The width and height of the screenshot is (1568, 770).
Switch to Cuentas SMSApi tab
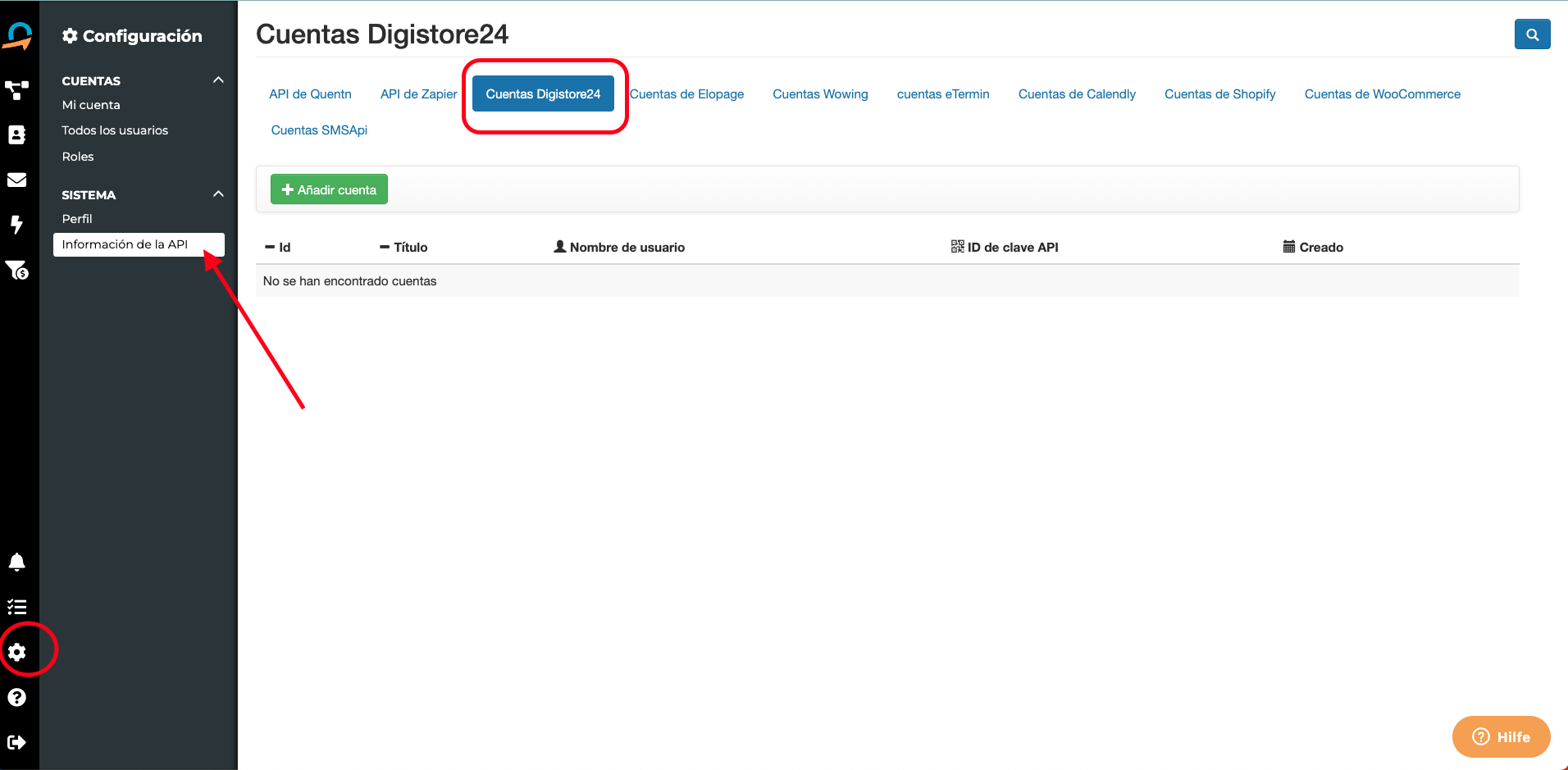coord(319,130)
